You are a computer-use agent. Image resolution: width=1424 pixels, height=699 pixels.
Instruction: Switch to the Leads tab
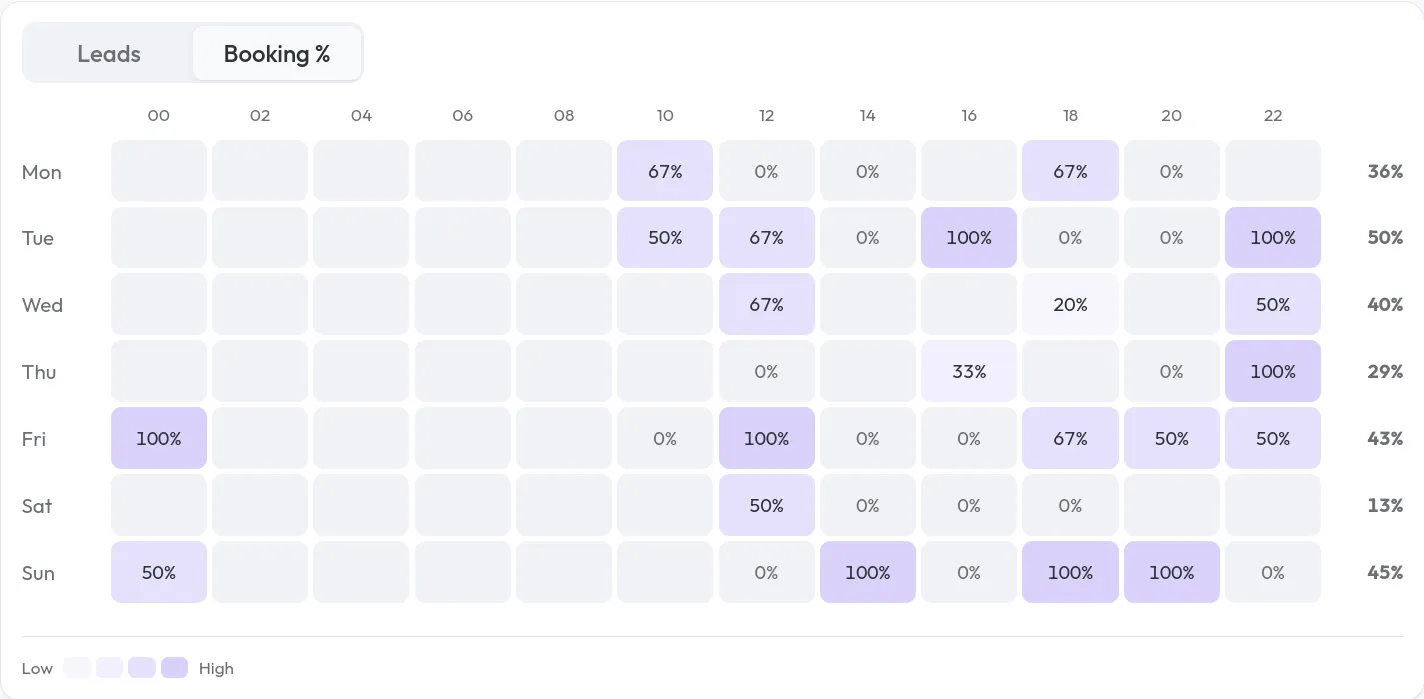pyautogui.click(x=109, y=54)
